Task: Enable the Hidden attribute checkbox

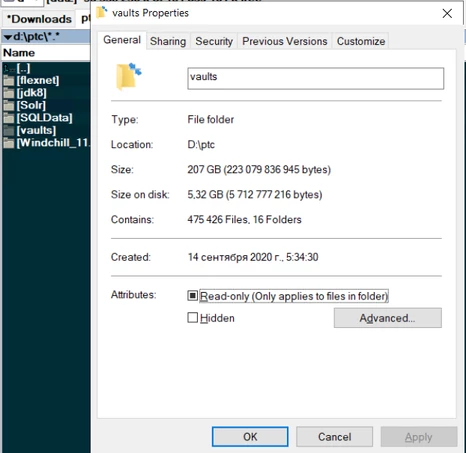Action: click(192, 318)
